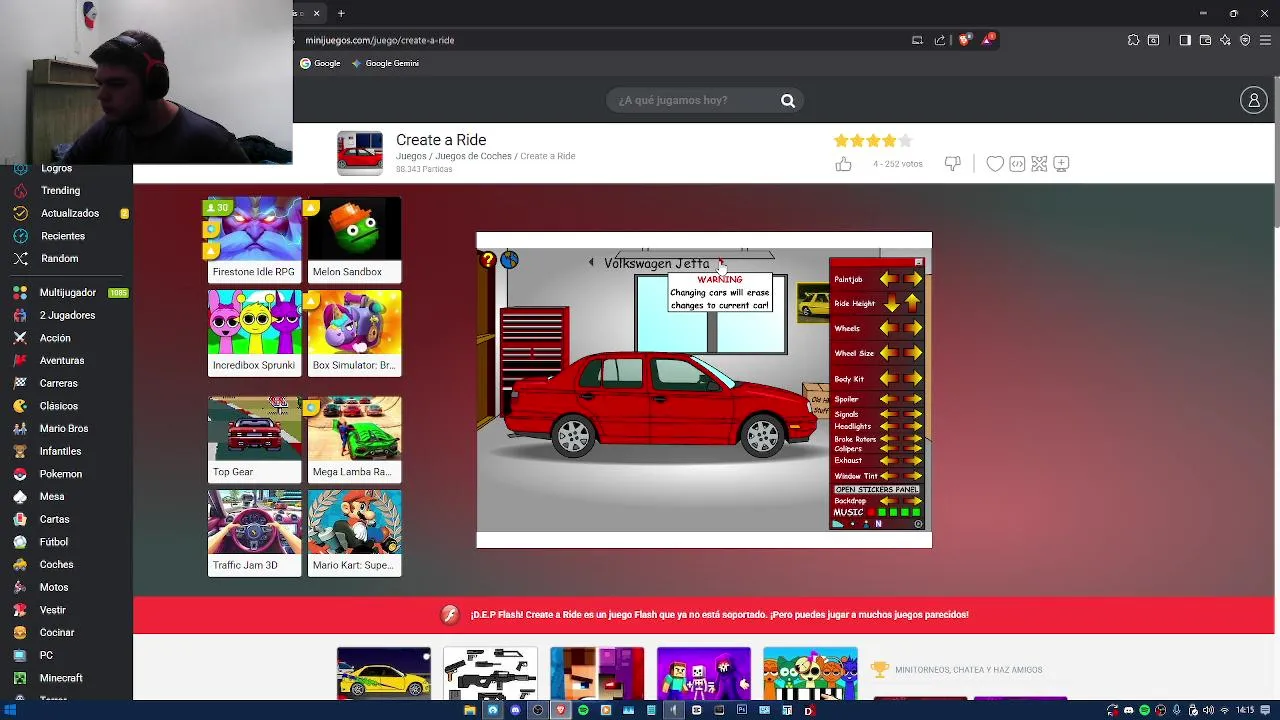Click the monitor plus icon
This screenshot has height=720, width=1280.
tap(1061, 164)
